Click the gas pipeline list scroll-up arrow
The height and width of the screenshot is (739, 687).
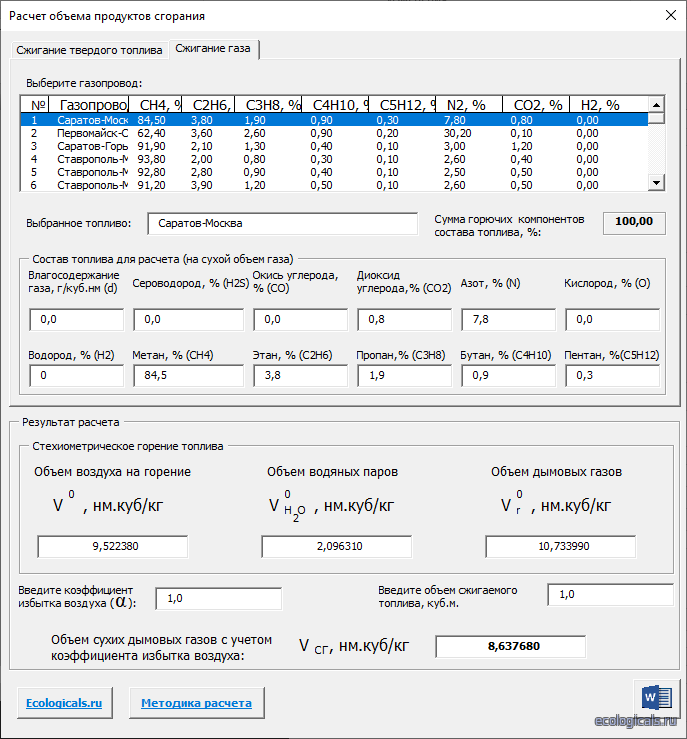click(656, 104)
